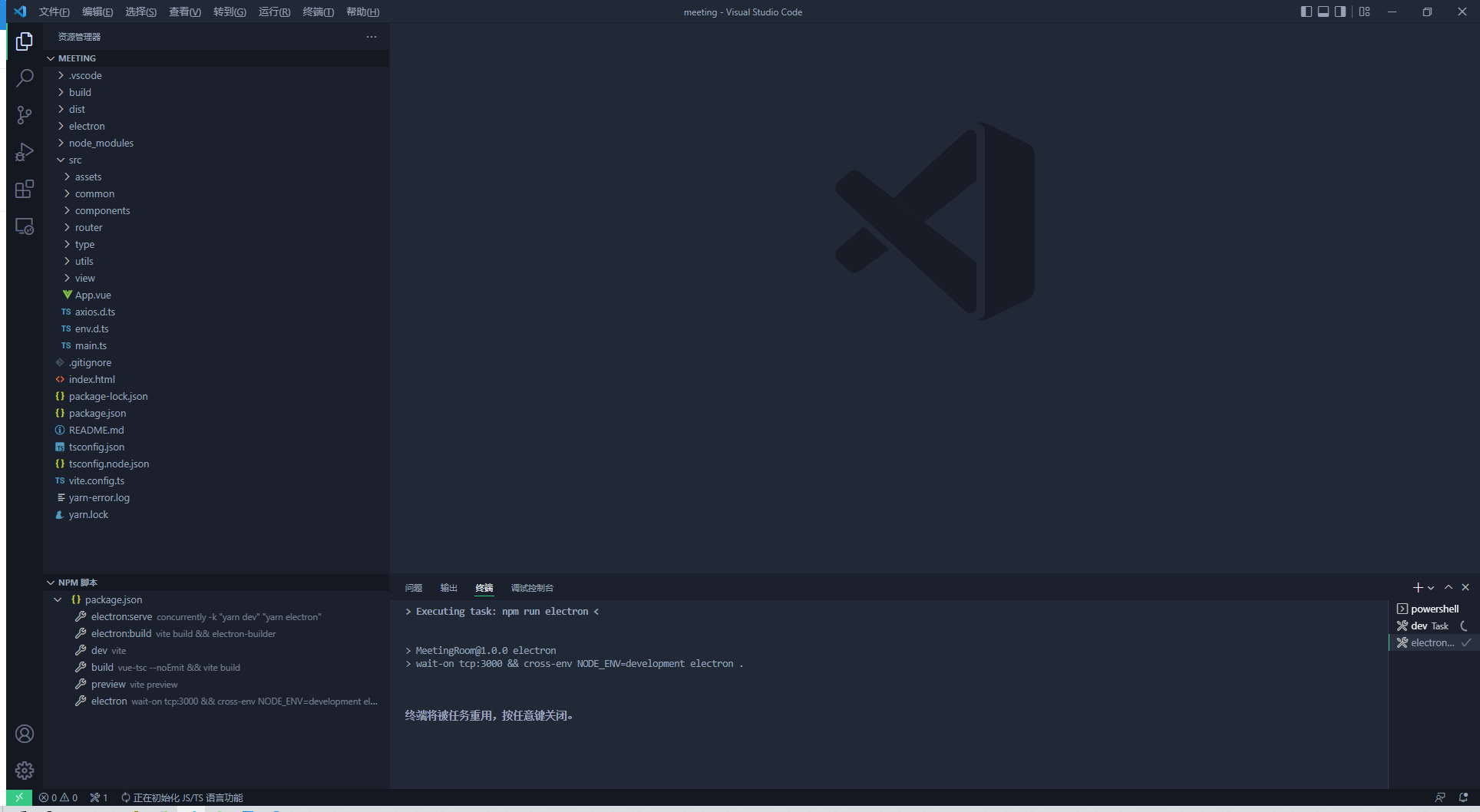Click errors and warnings status bar counter
This screenshot has width=1480, height=812.
click(x=58, y=797)
